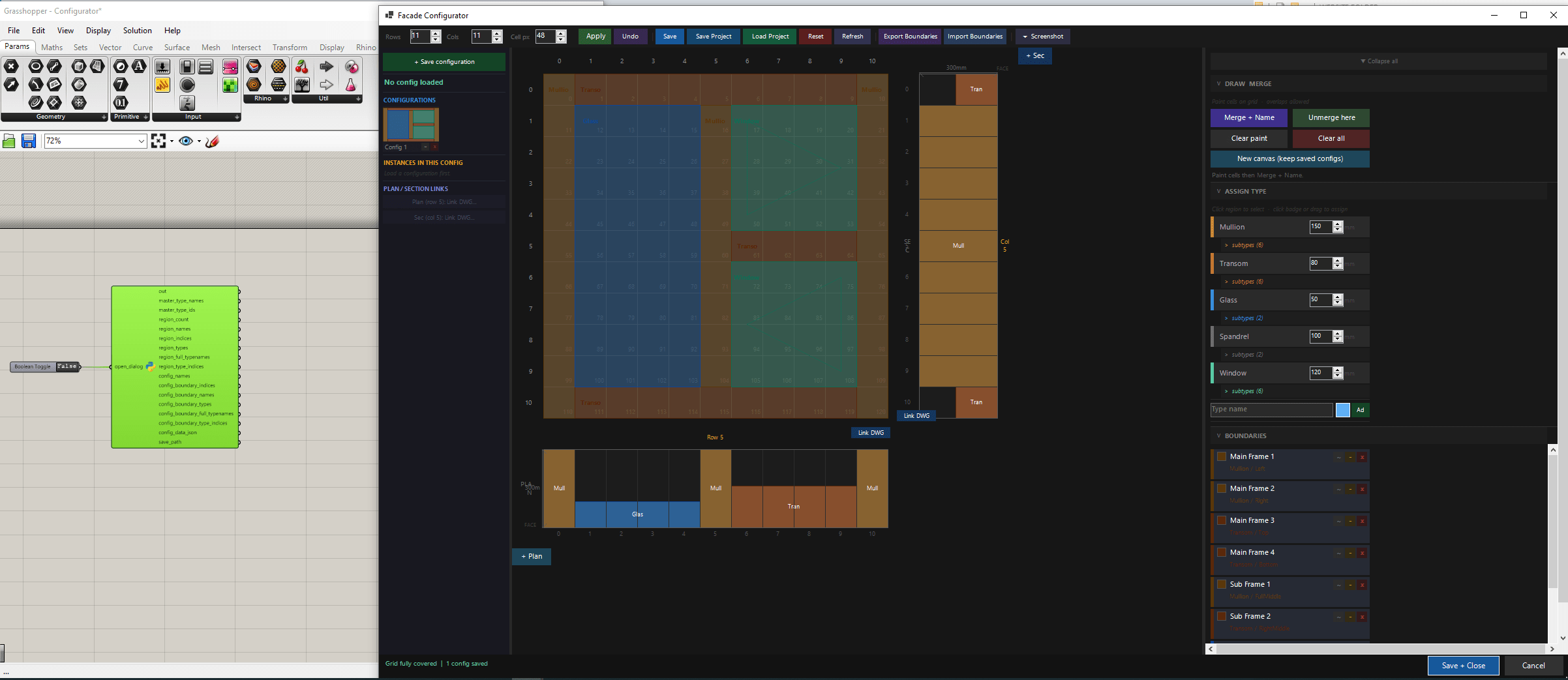Viewport: 1568px width, 680px height.
Task: Check the Main Frame 2 boundary box
Action: tap(1222, 488)
